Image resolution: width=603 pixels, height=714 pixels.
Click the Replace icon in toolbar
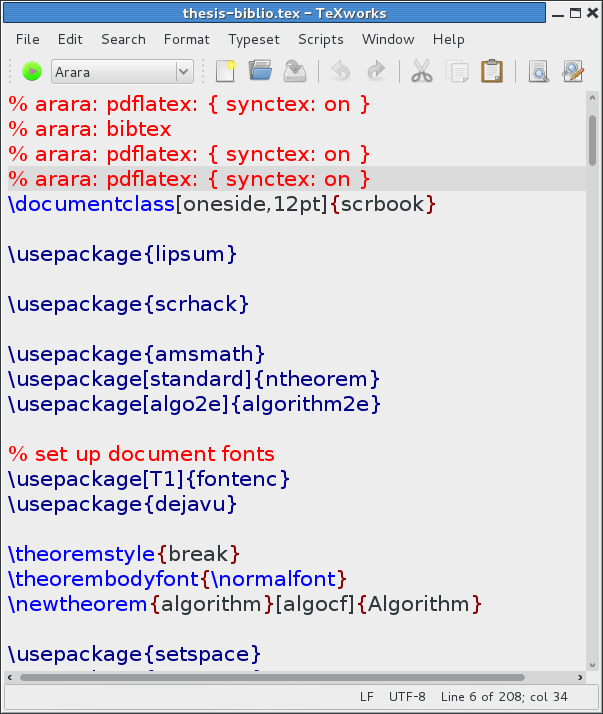click(572, 71)
